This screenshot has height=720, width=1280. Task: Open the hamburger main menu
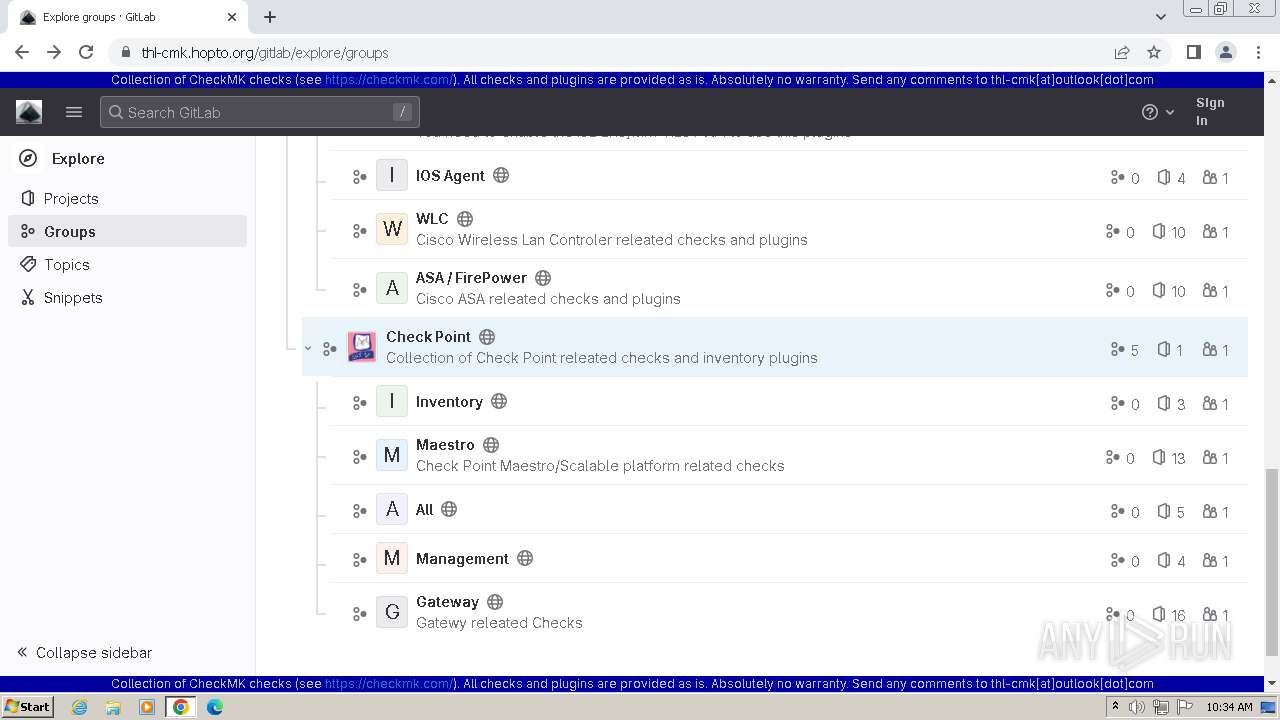pos(74,112)
